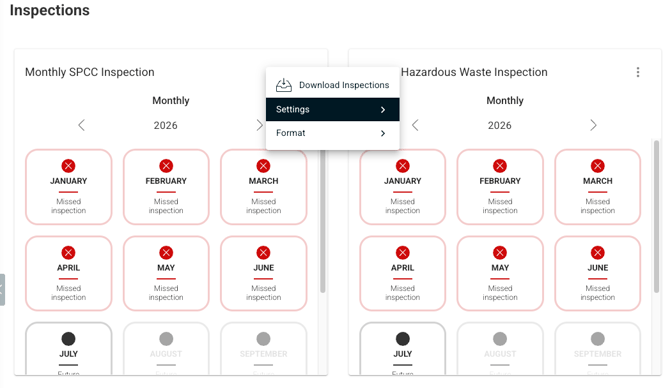Expand the Format submenu chevron
Screen dimensions: 670x388
pos(383,133)
